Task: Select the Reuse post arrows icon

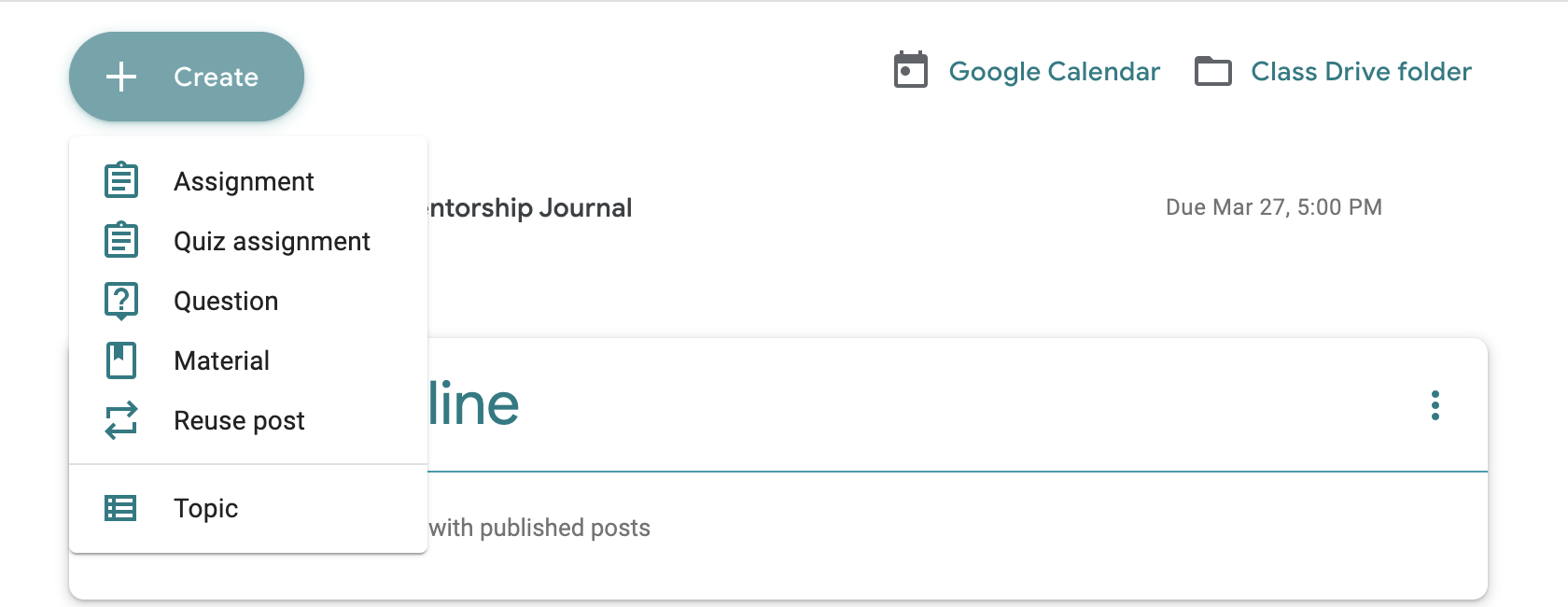Action: [121, 420]
